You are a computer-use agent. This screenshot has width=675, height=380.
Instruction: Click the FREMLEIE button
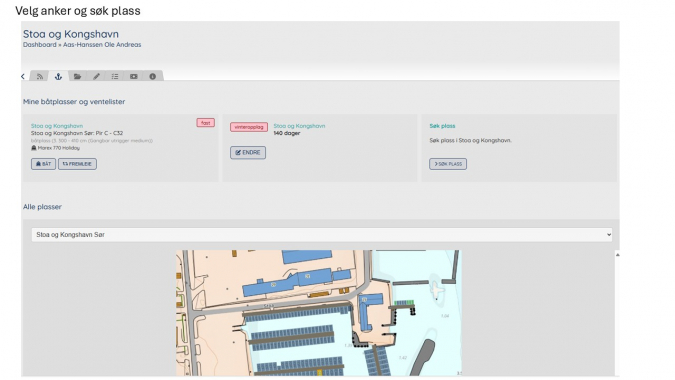tap(77, 164)
